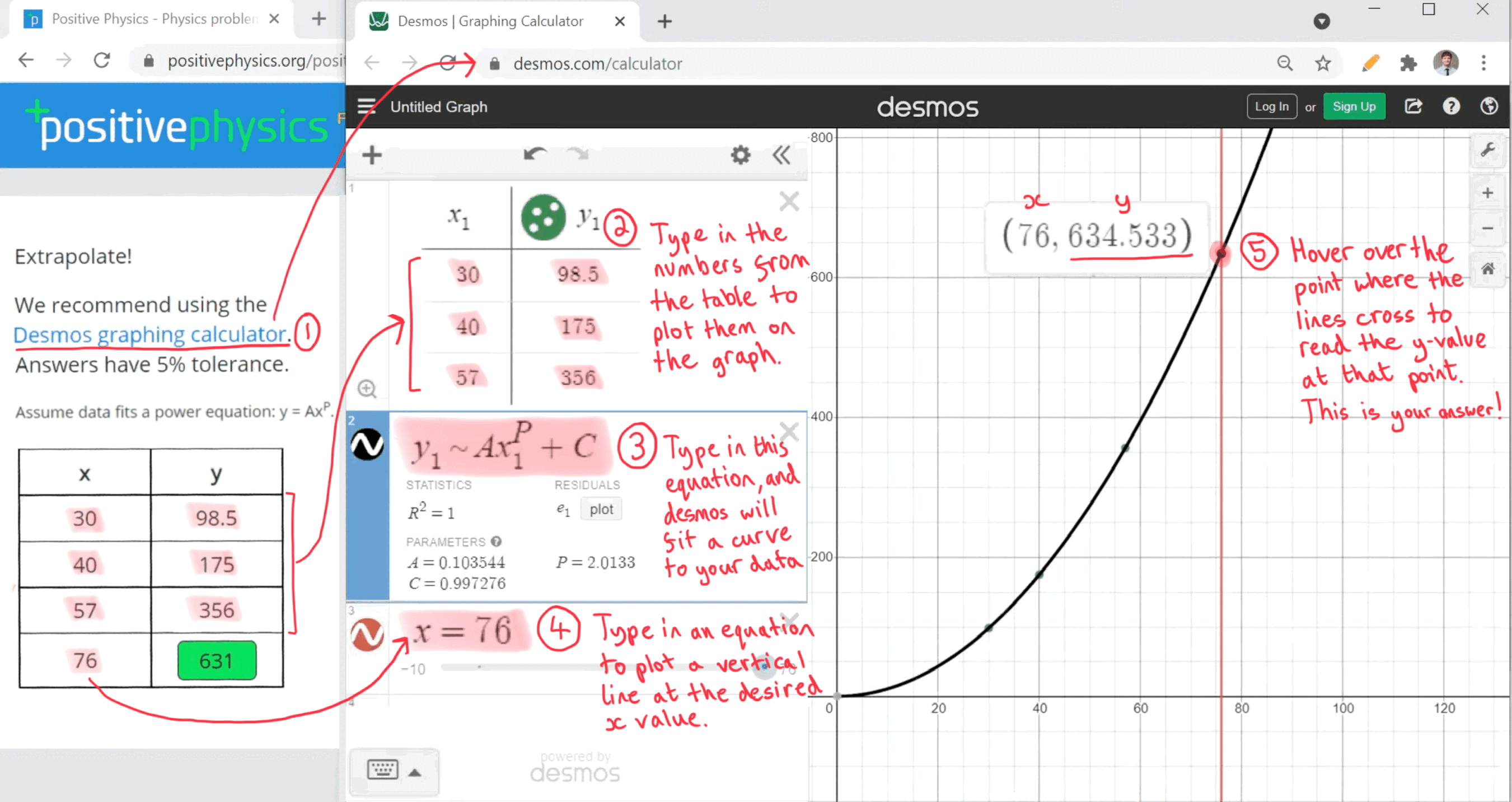Click the zoom-fit magnifier beside the table

click(x=367, y=389)
